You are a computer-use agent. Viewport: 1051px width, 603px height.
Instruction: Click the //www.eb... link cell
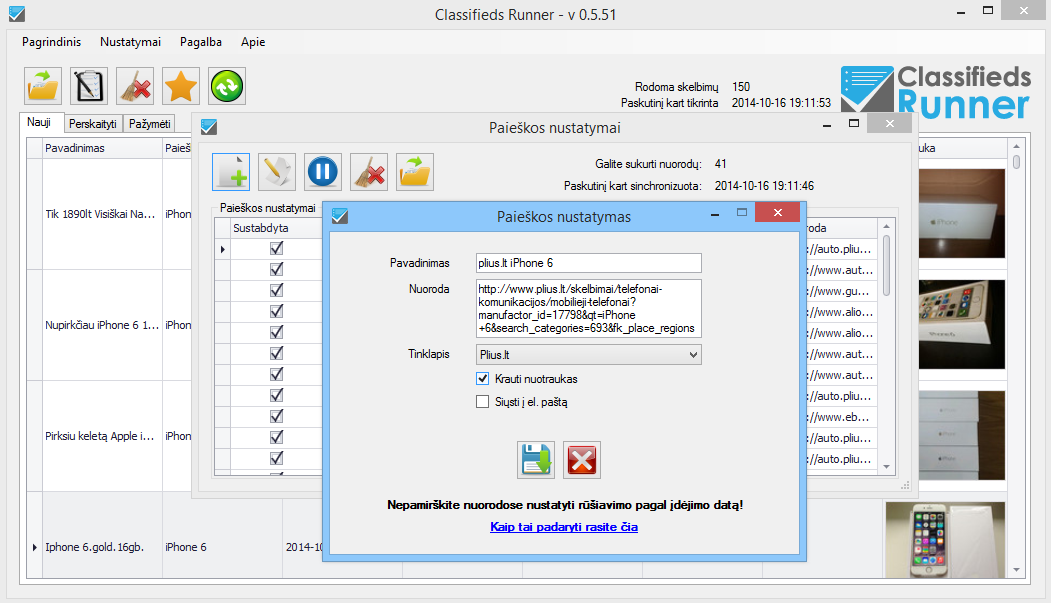point(841,417)
